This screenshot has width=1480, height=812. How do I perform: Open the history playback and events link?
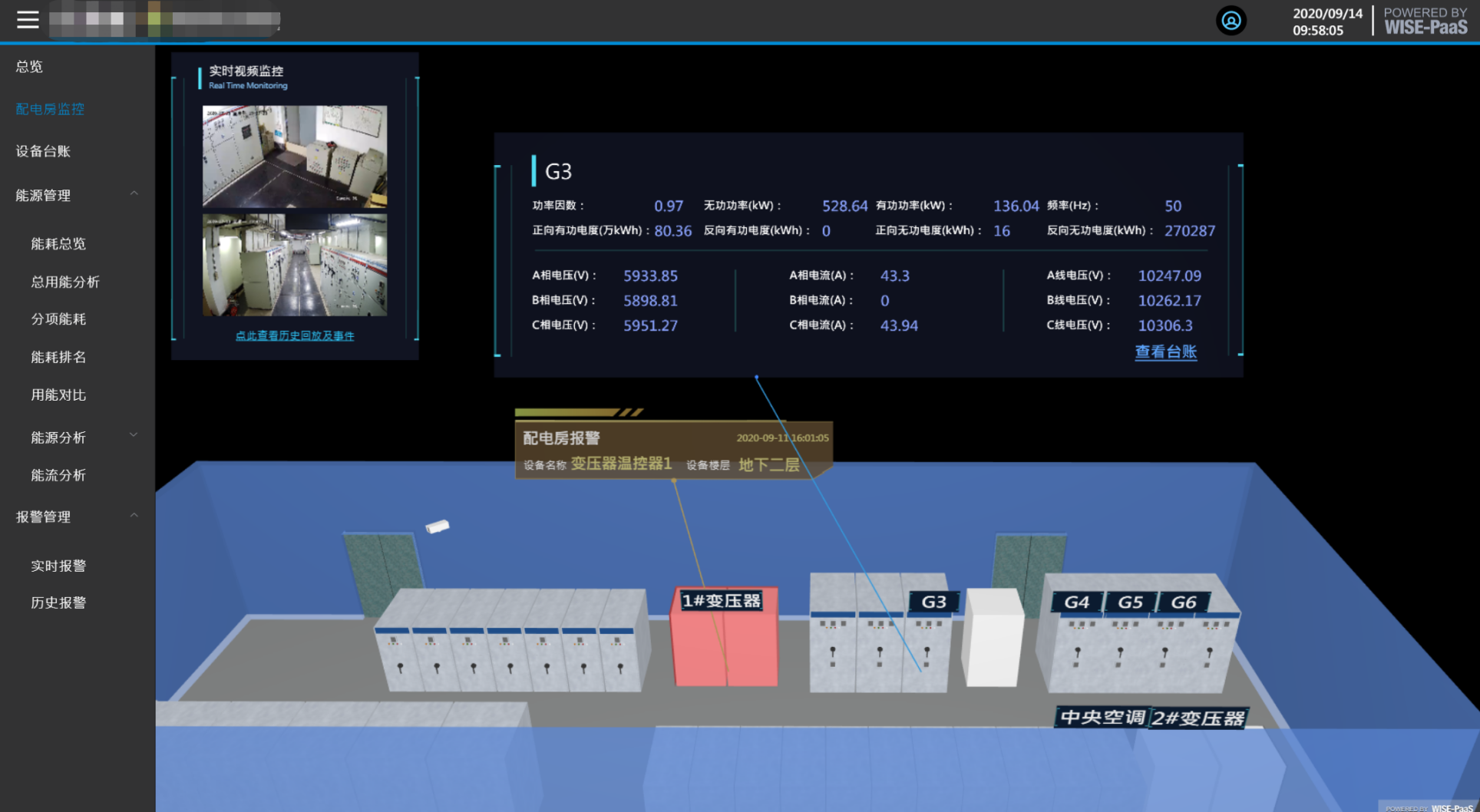click(x=295, y=335)
